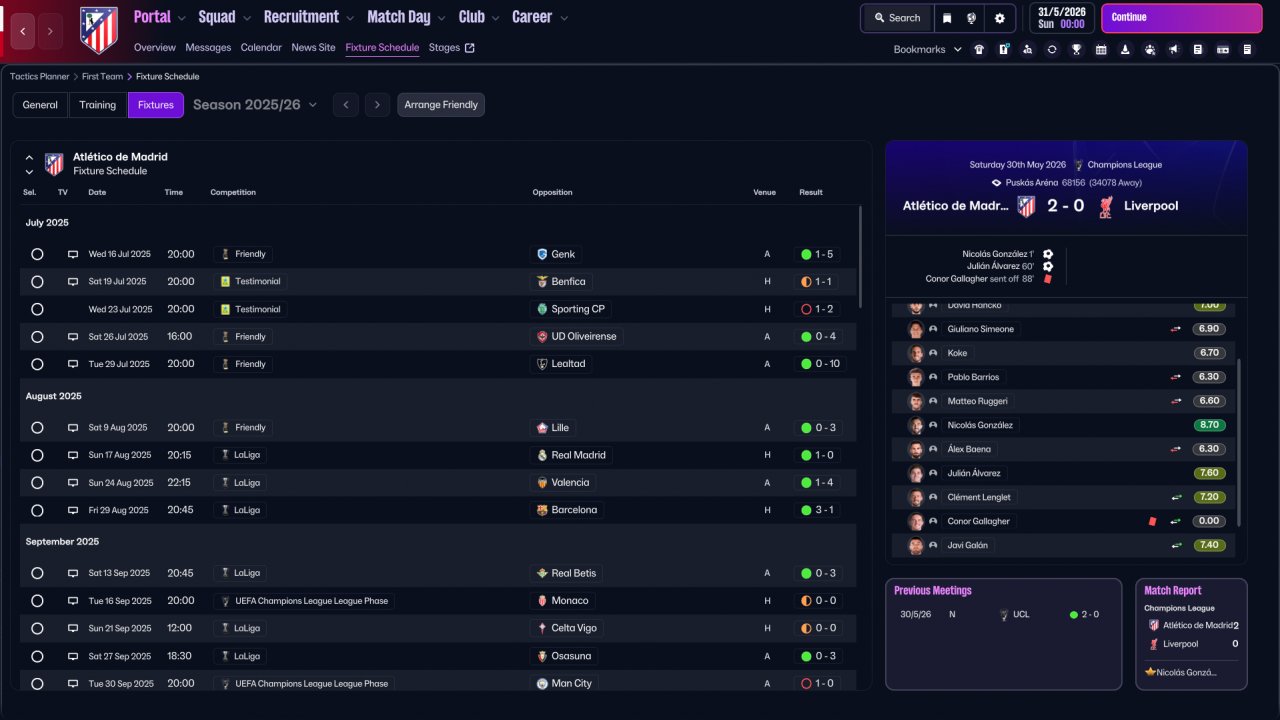
Task: Click the Atlético de Madrid club crest in header
Action: (x=98, y=30)
